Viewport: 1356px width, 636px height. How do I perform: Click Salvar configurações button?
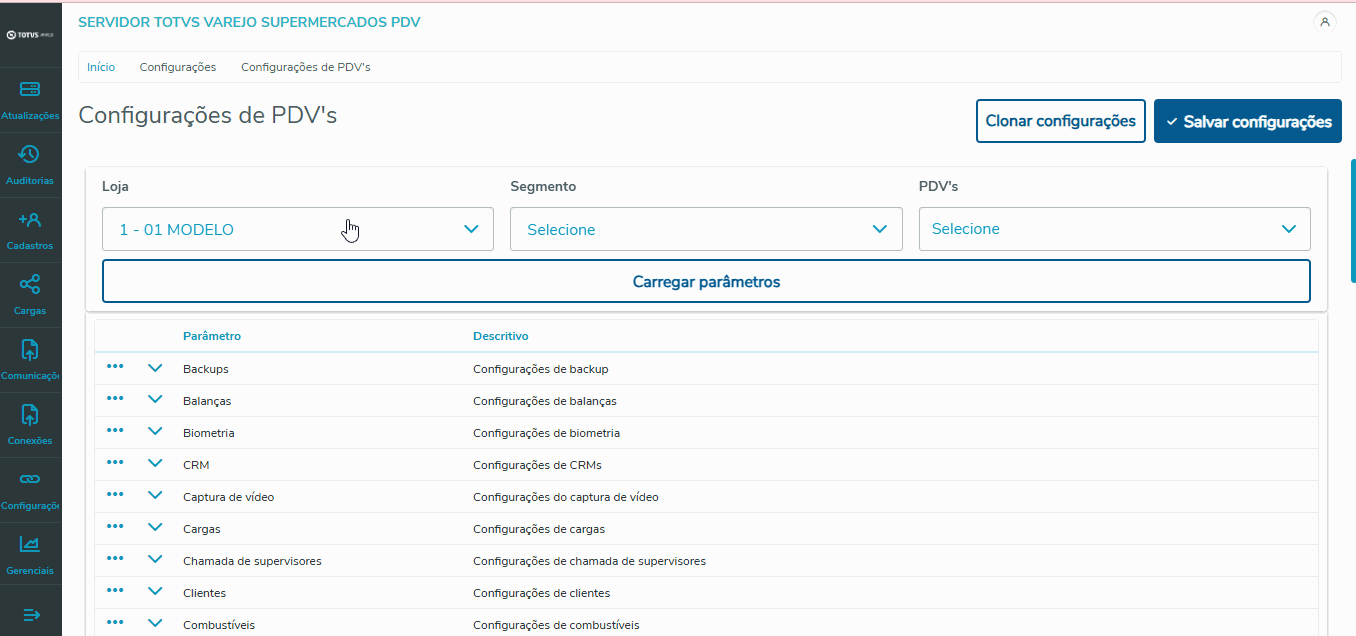[x=1248, y=121]
